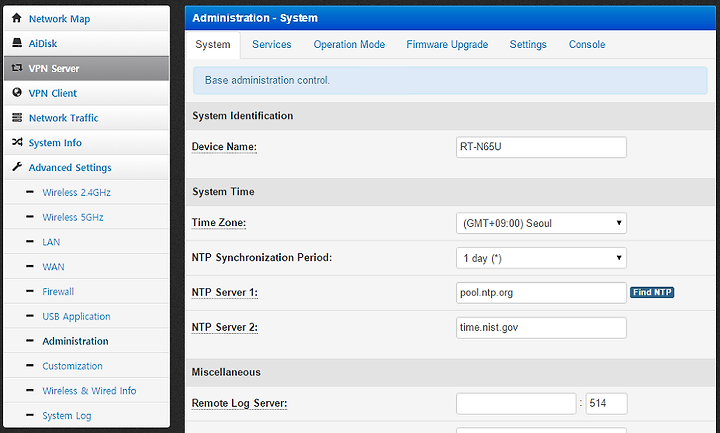720x433 pixels.
Task: Open the System Info page
Action: (55, 143)
